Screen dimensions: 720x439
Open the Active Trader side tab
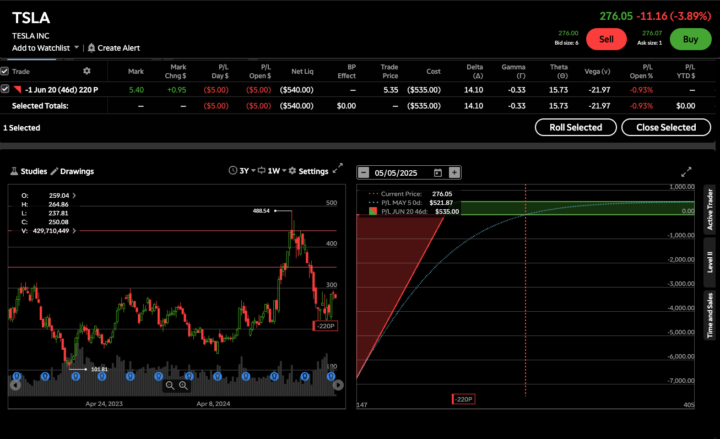point(709,209)
